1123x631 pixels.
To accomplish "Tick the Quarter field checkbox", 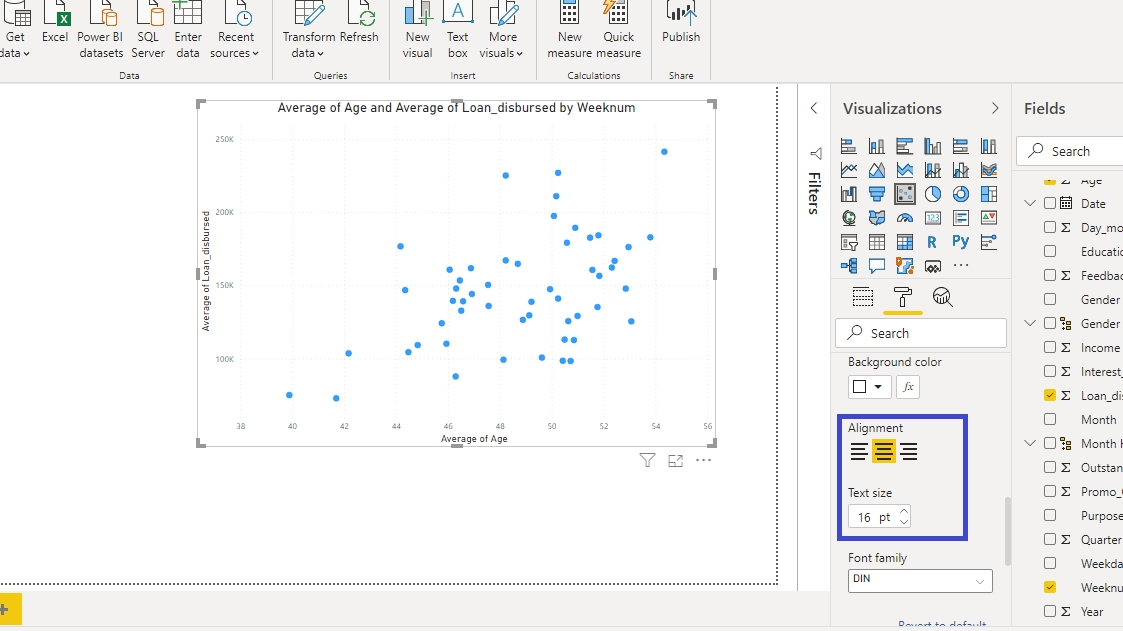I will [x=1050, y=539].
